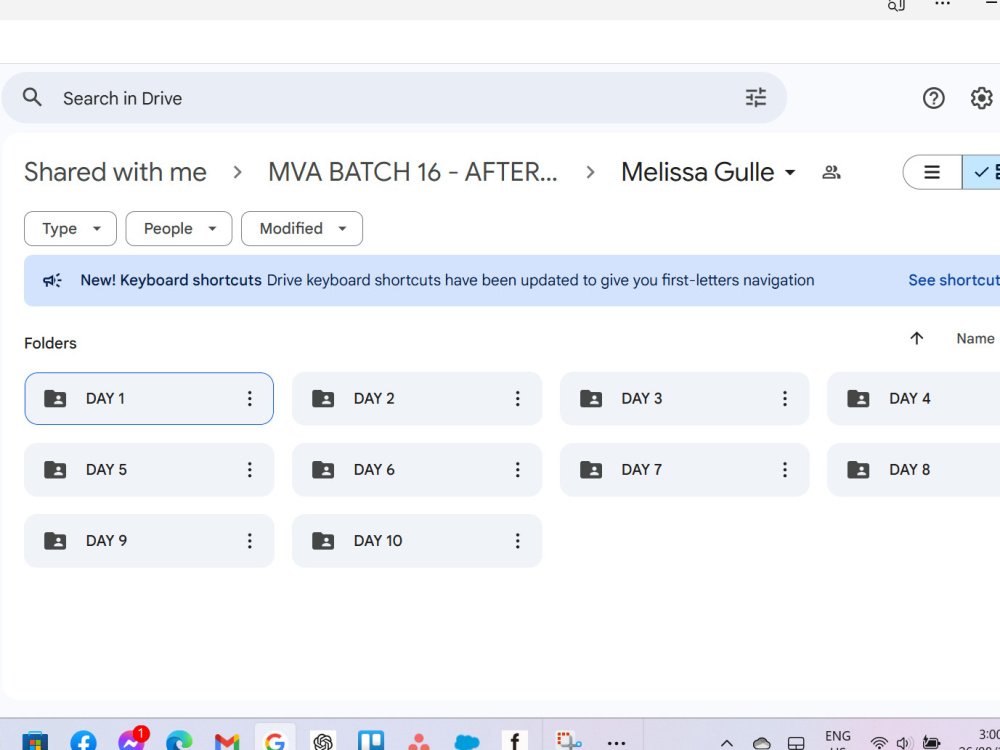
Task: Click the megaphone announcement icon
Action: point(52,280)
